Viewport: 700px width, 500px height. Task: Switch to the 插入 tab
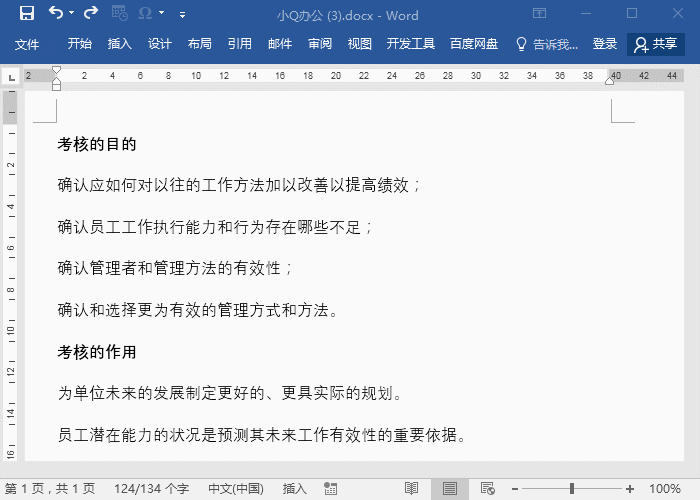coord(120,44)
